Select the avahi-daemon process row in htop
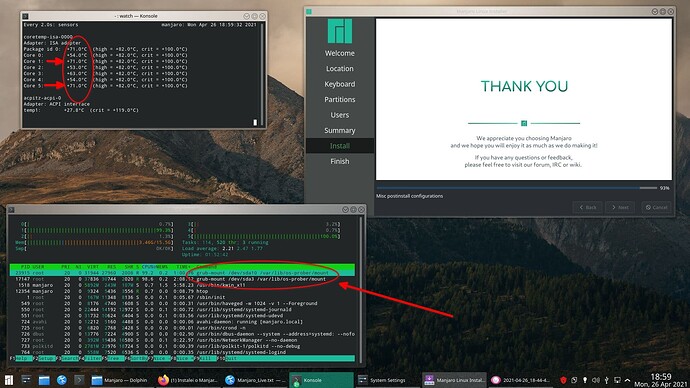The height and width of the screenshot is (388, 690). (182, 322)
